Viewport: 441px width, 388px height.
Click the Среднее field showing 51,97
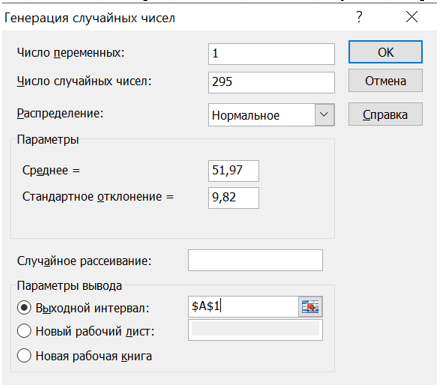pyautogui.click(x=233, y=171)
